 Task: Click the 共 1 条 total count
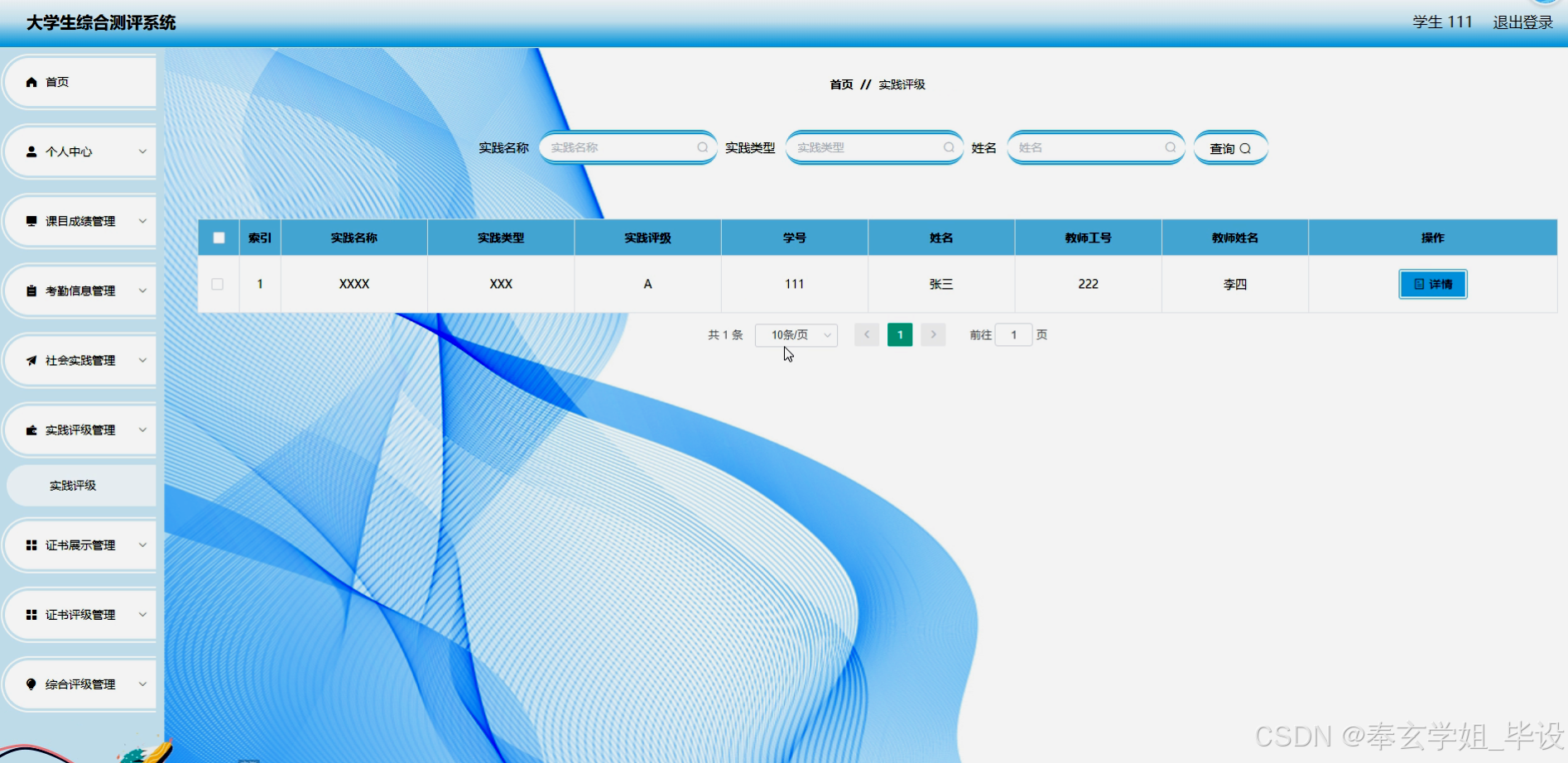[725, 334]
